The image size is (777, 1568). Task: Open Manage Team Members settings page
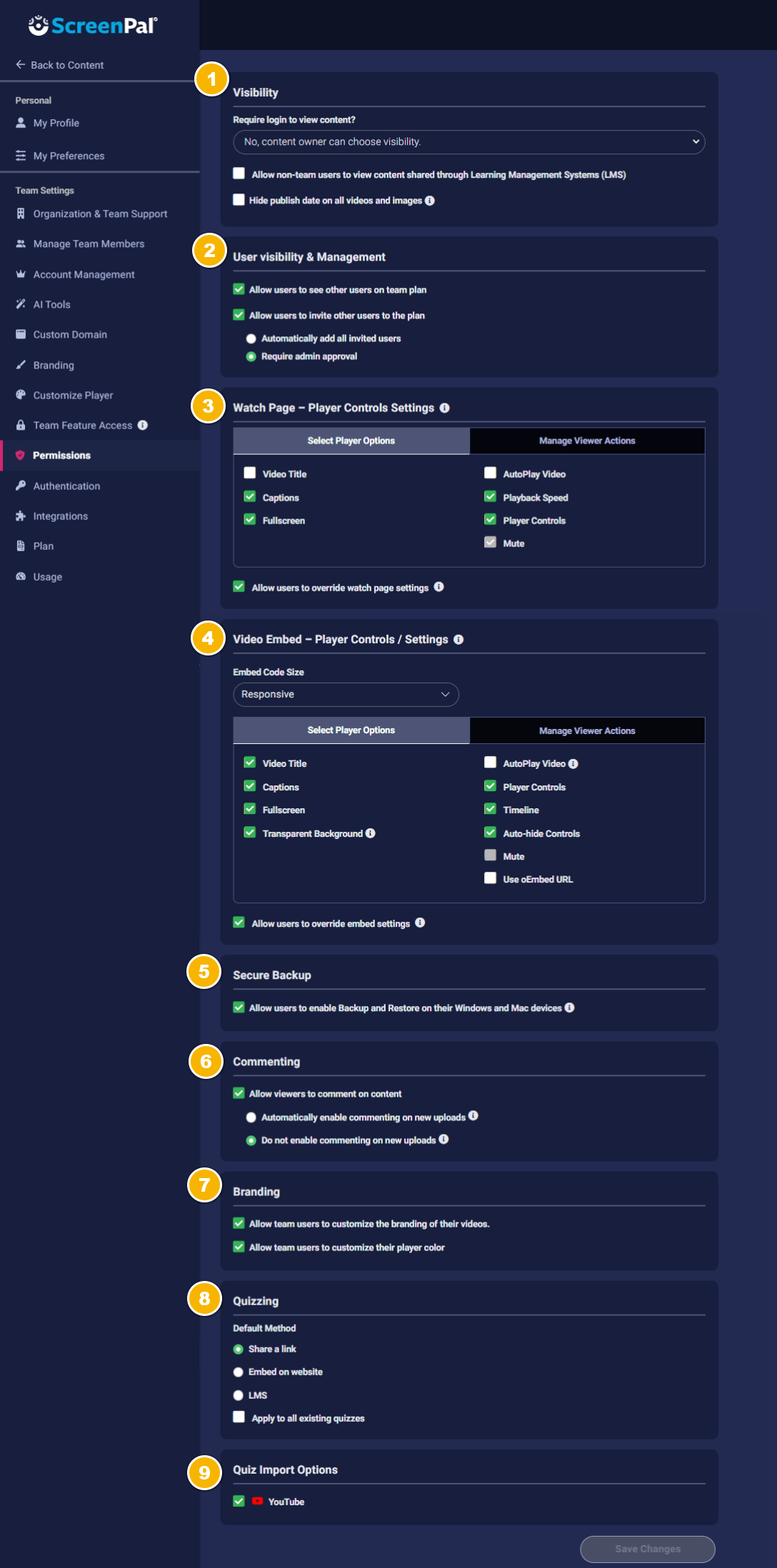[x=89, y=243]
